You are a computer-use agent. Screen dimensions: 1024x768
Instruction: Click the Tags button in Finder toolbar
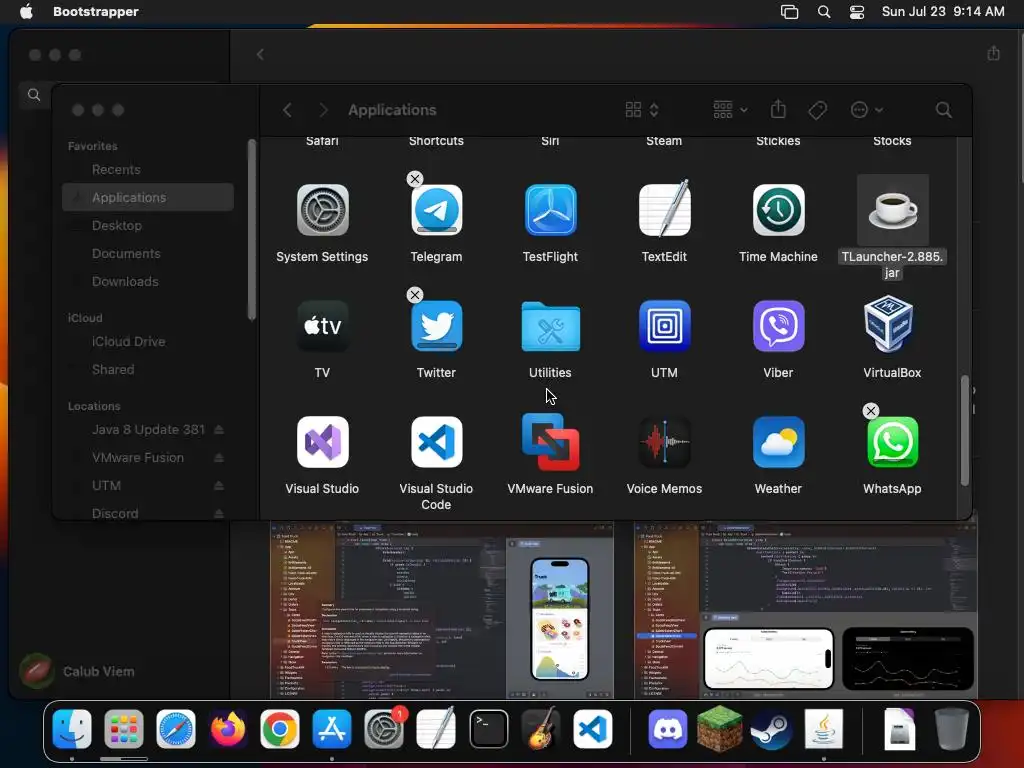click(x=817, y=110)
